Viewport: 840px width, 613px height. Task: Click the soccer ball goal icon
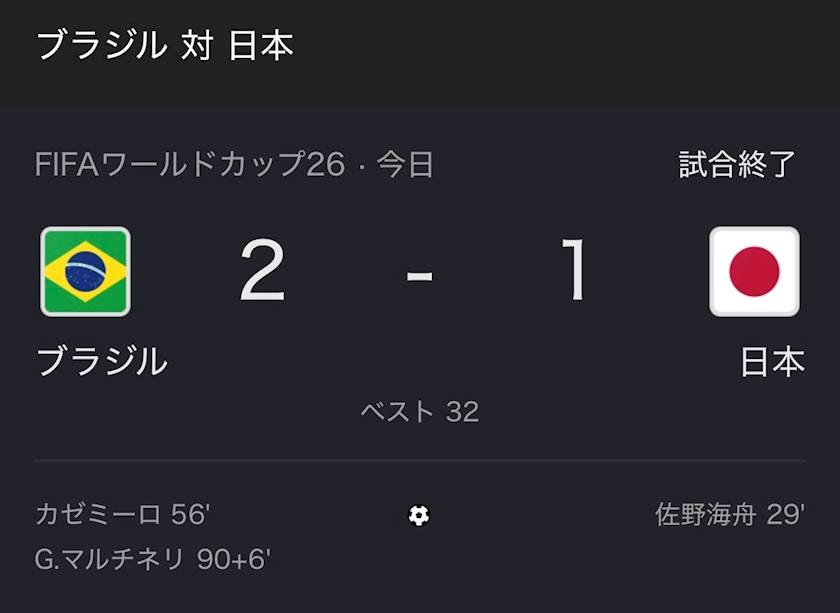[x=419, y=515]
